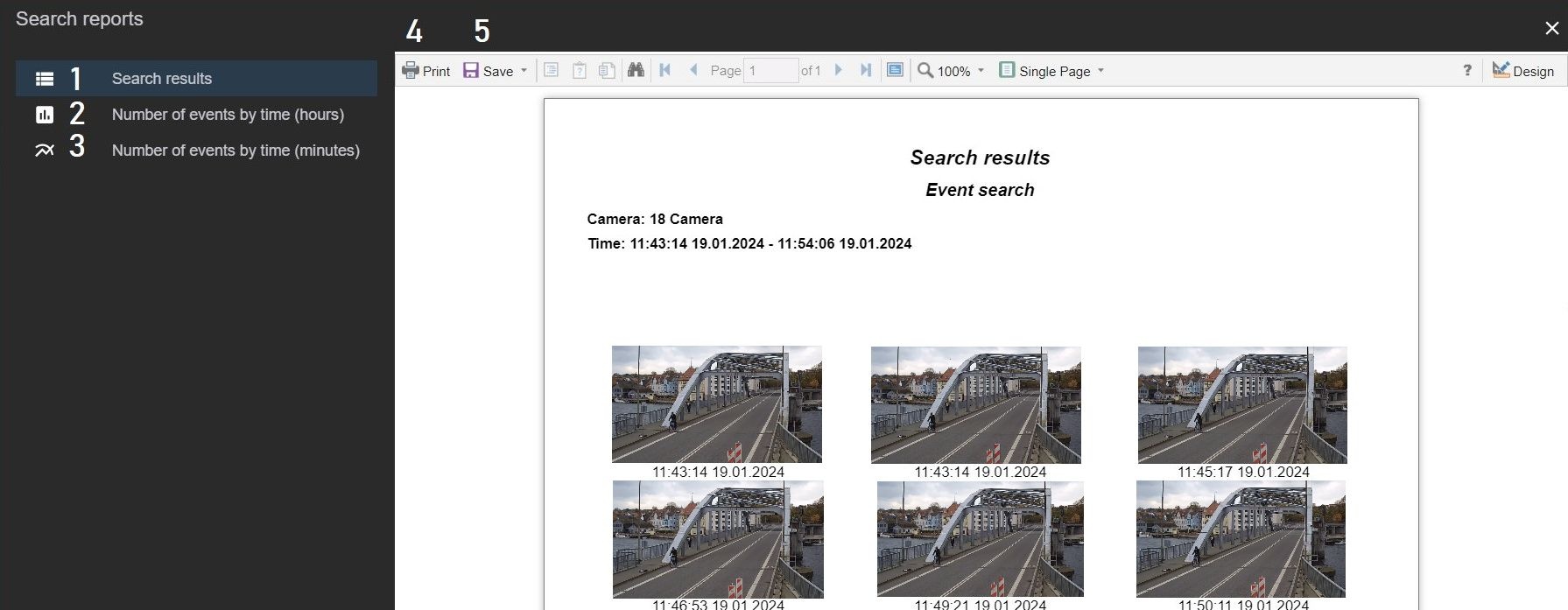Screen dimensions: 1568x610
Task: Expand the 100% zoom dropdown
Action: coord(981,71)
